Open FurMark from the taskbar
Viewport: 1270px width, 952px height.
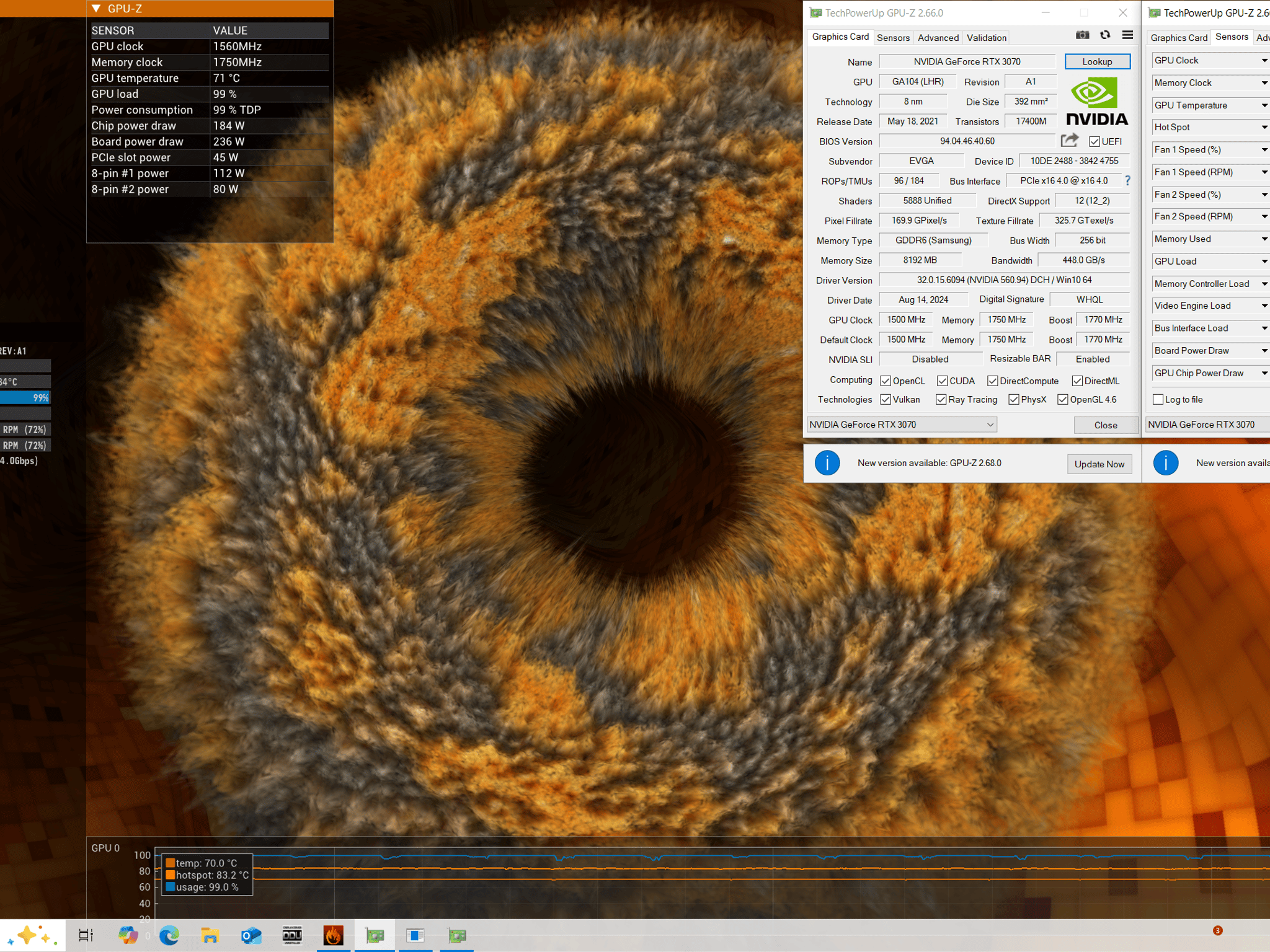tap(333, 935)
